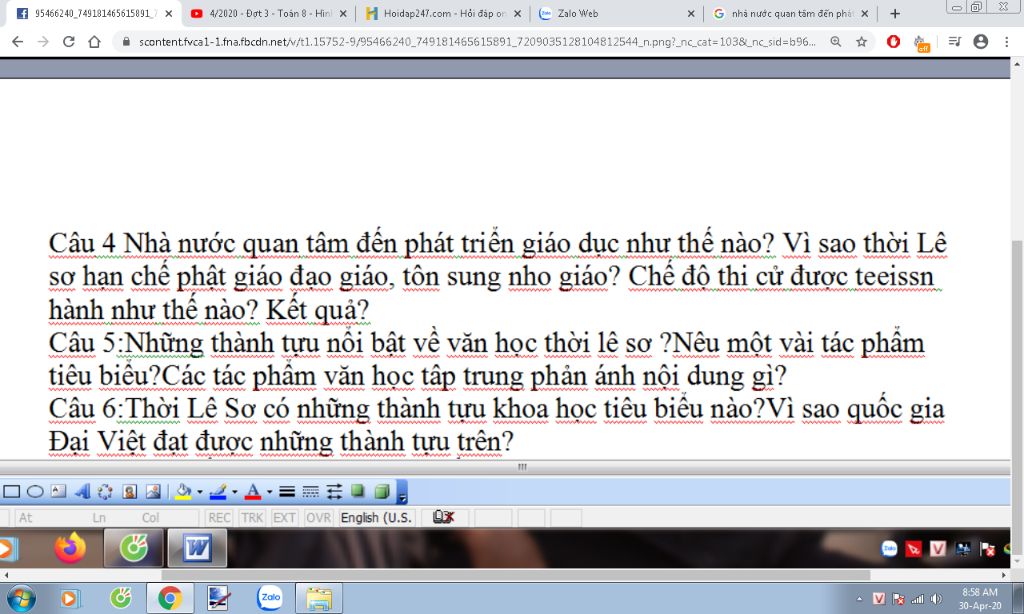Open the Line Style options
The width and height of the screenshot is (1024, 614).
(x=287, y=491)
